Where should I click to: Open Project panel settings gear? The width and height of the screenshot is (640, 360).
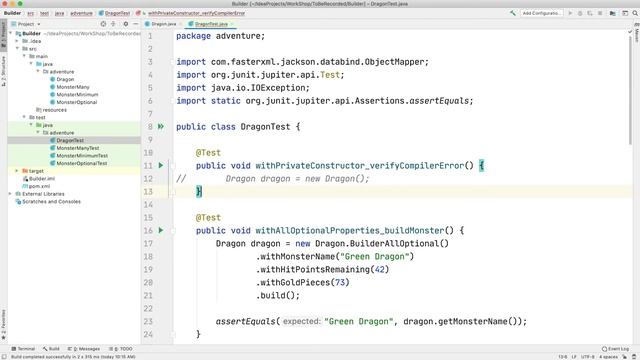pyautogui.click(x=126, y=24)
